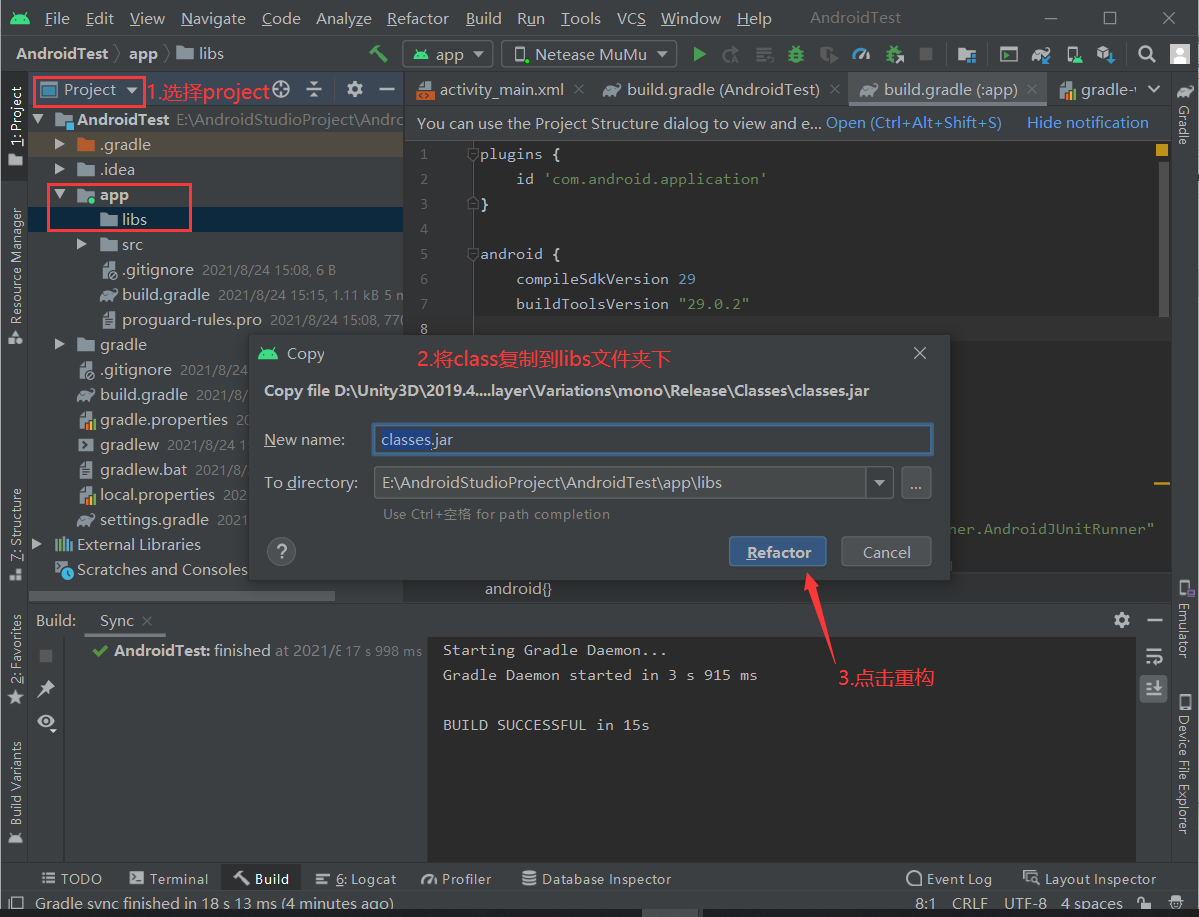Toggle the Gradle panel on the right
Screen dimensions: 1199x917
(x=1185, y=125)
